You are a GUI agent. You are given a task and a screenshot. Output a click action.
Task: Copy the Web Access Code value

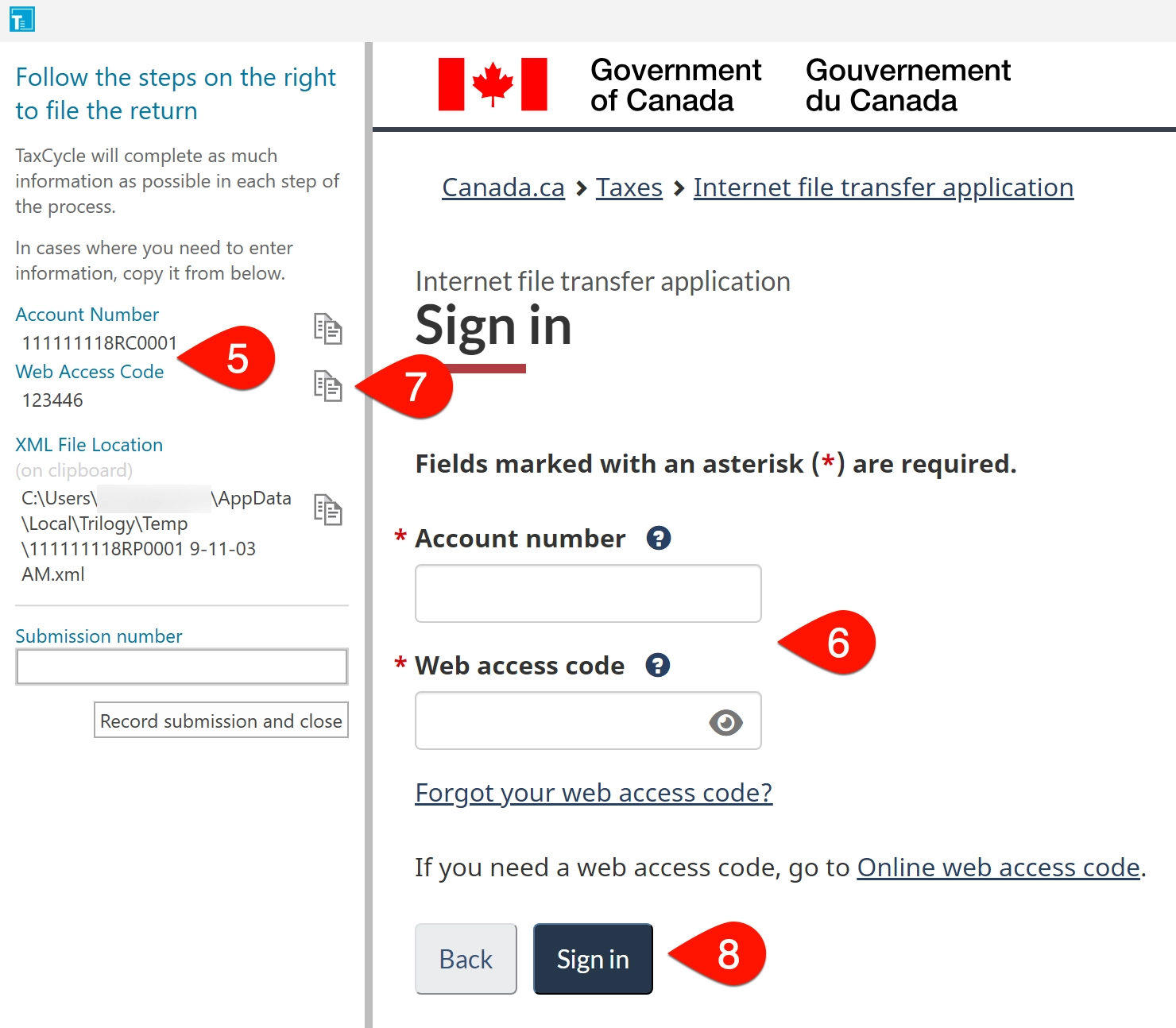(327, 386)
